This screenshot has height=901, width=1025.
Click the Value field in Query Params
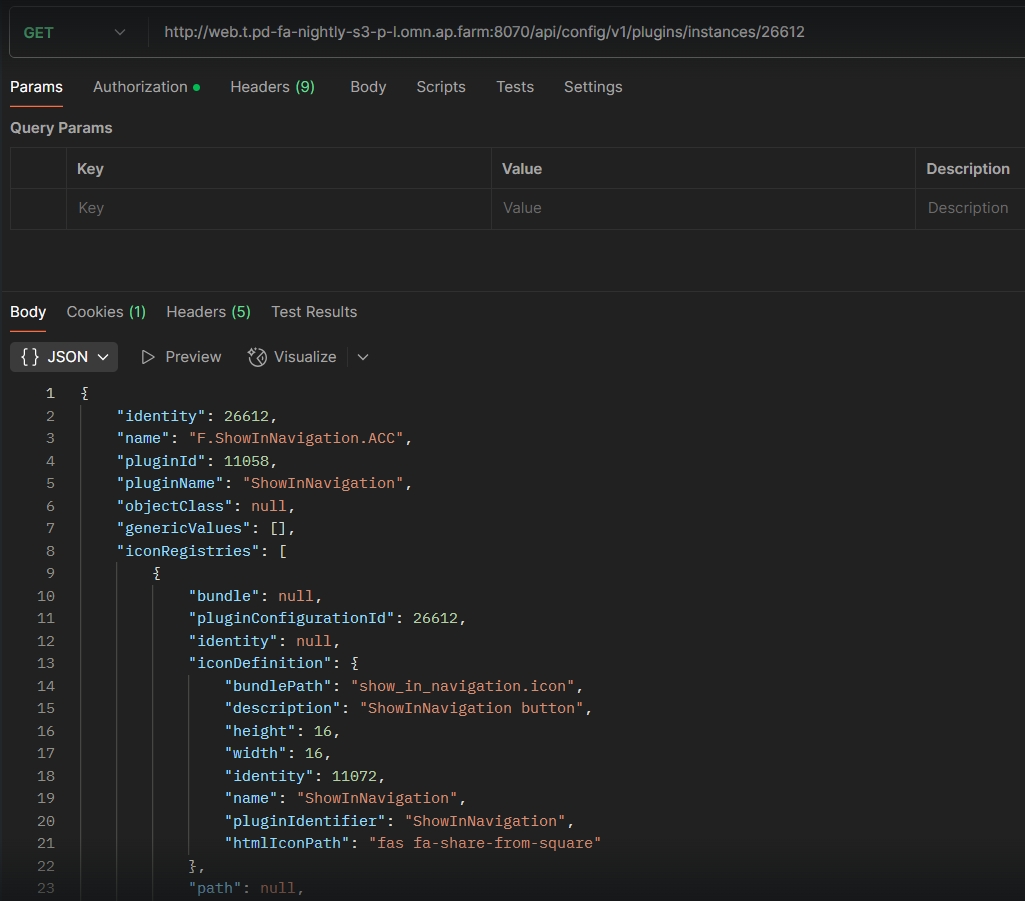(x=702, y=208)
